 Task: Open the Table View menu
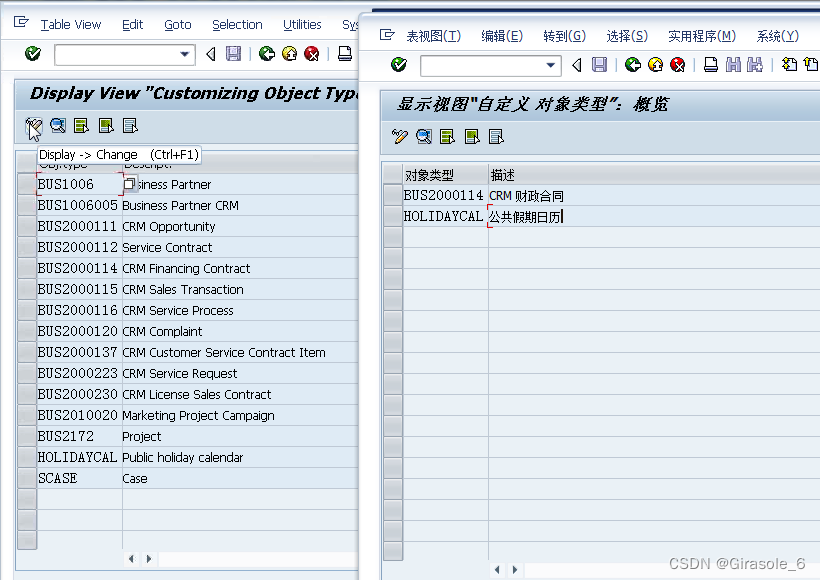(71, 25)
